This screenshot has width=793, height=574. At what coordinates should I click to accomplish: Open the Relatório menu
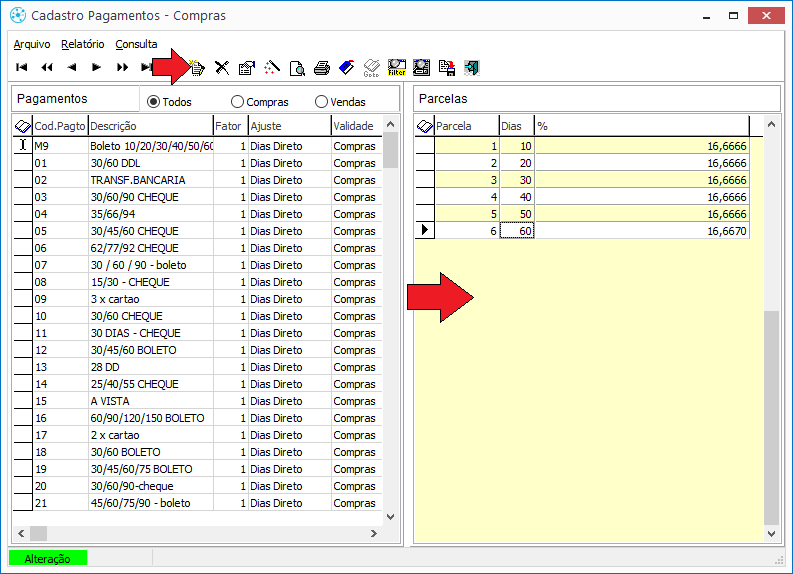pyautogui.click(x=82, y=44)
